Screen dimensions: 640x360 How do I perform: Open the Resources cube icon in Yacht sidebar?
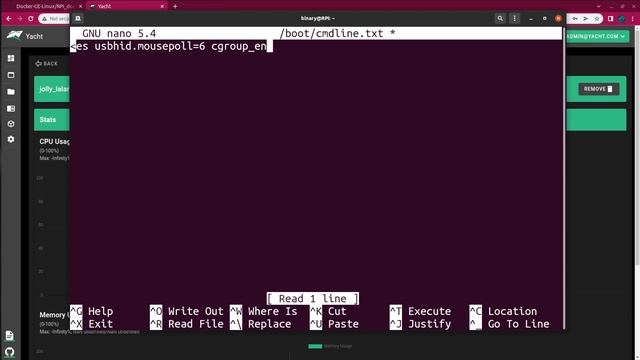(x=11, y=124)
